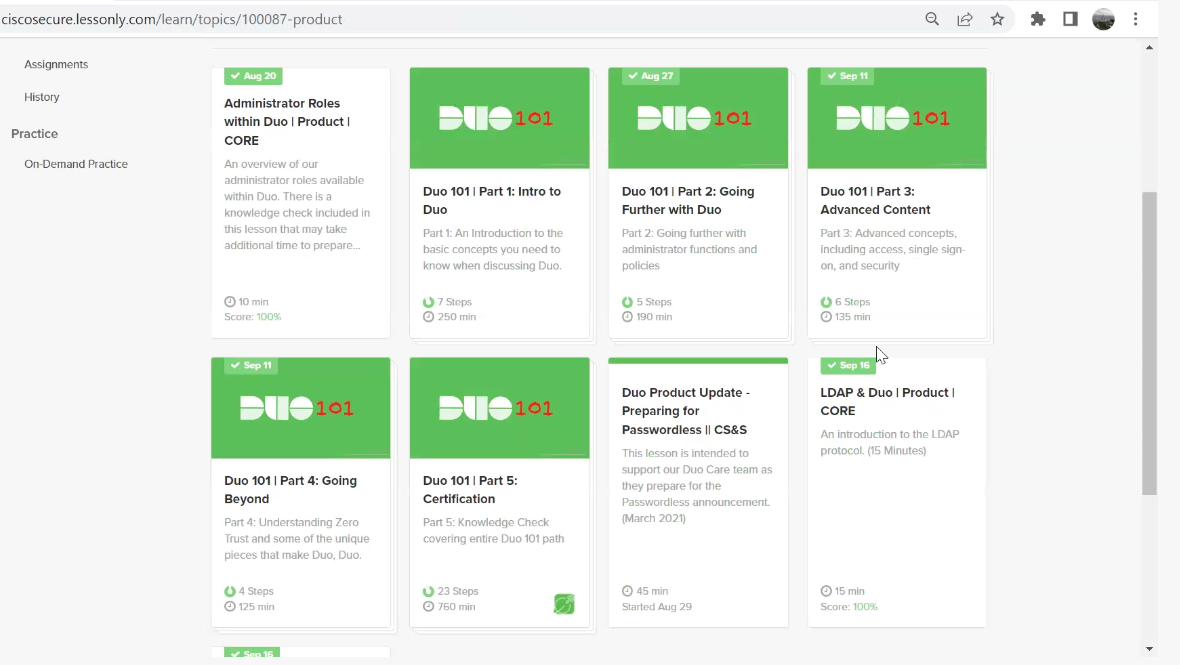Open History in the left sidebar

pyautogui.click(x=42, y=97)
